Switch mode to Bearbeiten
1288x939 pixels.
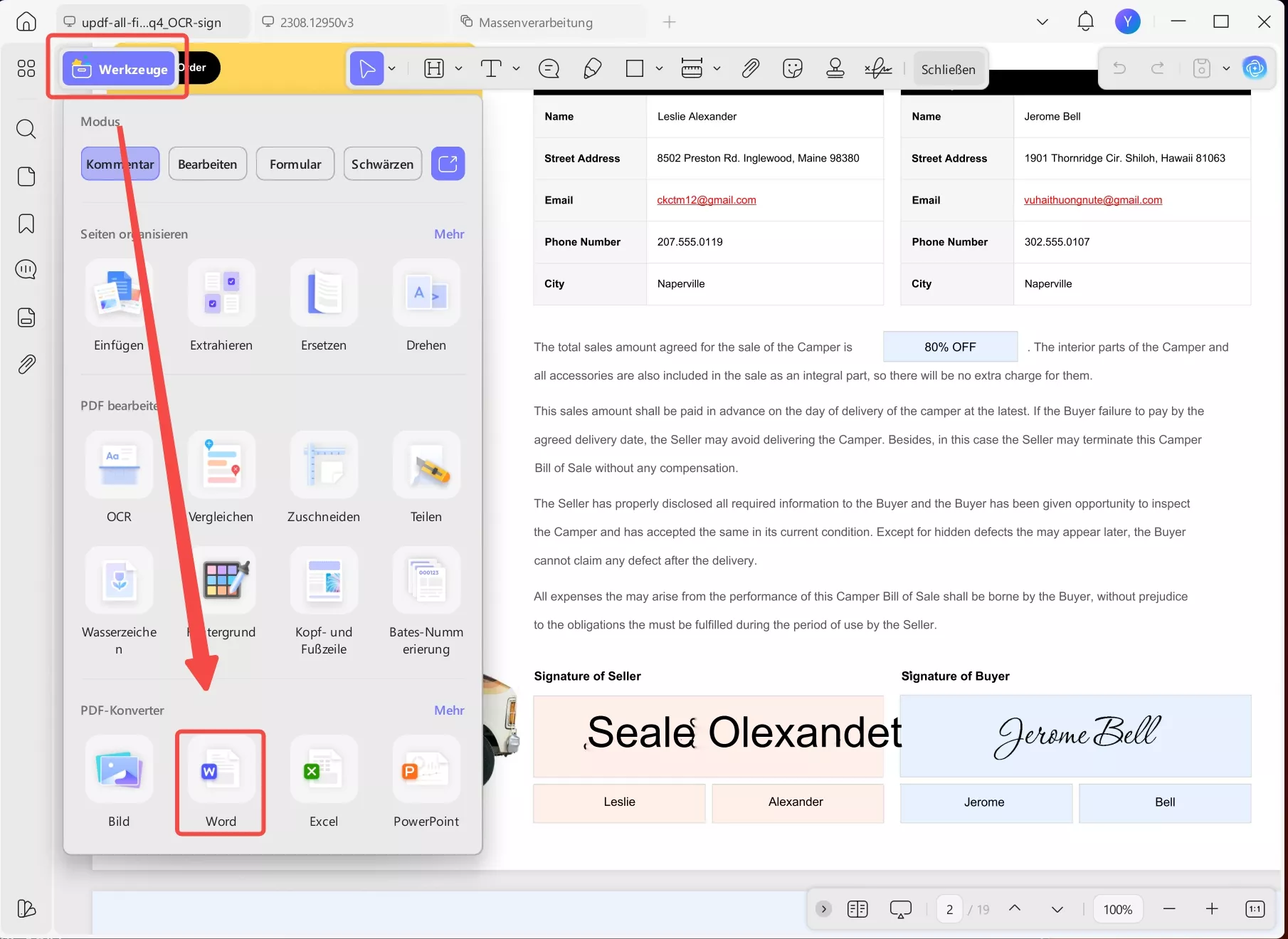click(x=207, y=164)
